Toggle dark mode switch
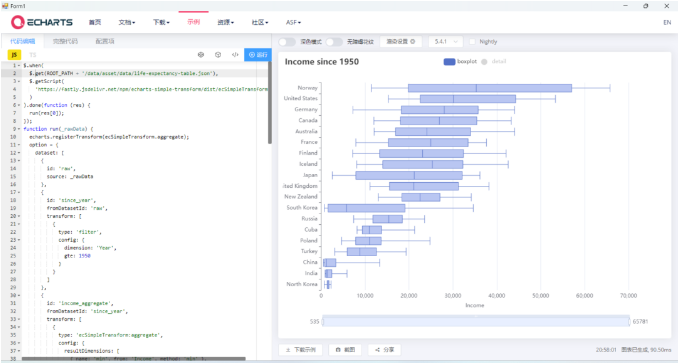The height and width of the screenshot is (363, 679). click(x=286, y=42)
